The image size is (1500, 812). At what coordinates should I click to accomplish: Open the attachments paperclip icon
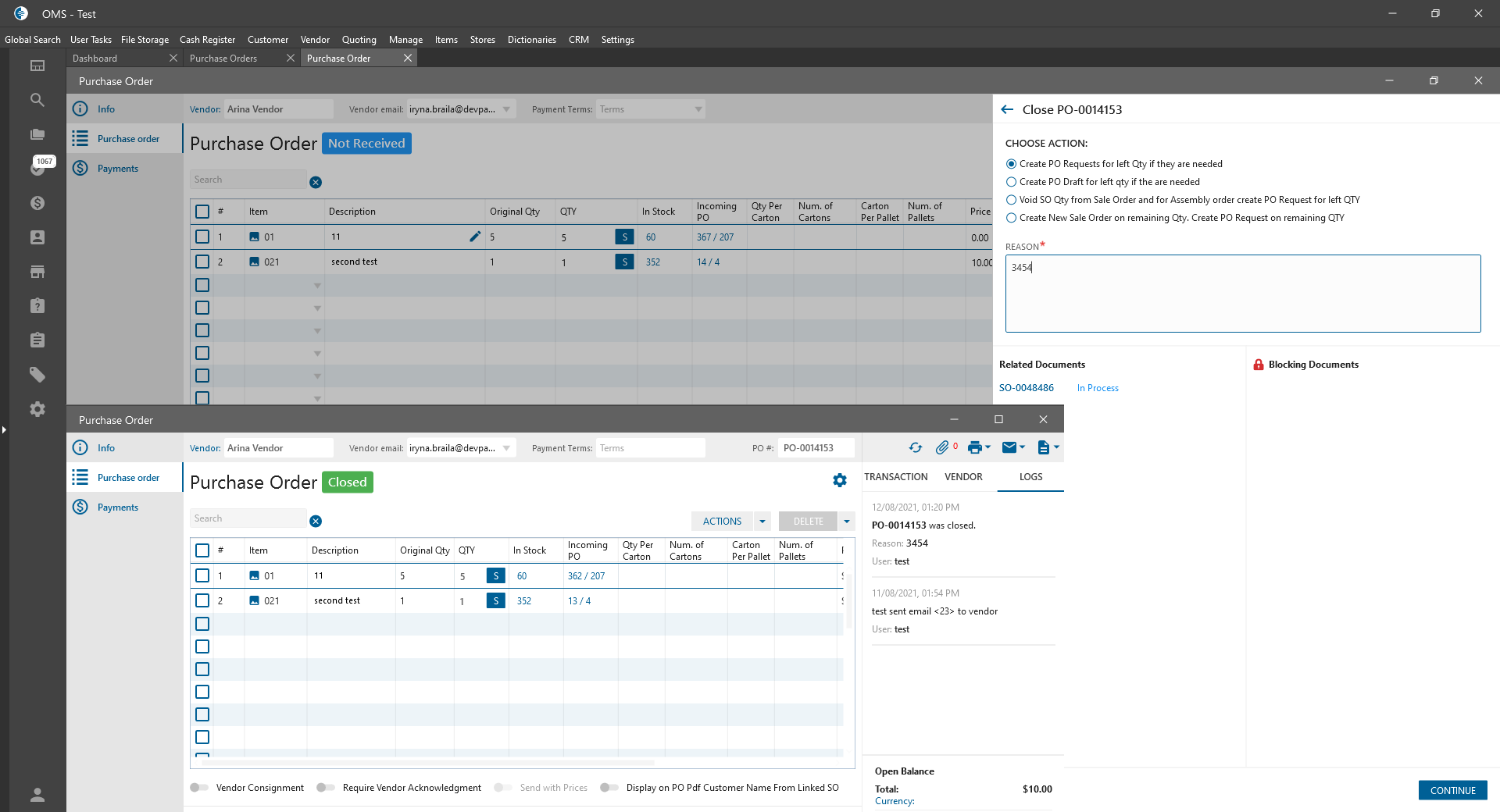click(x=942, y=447)
